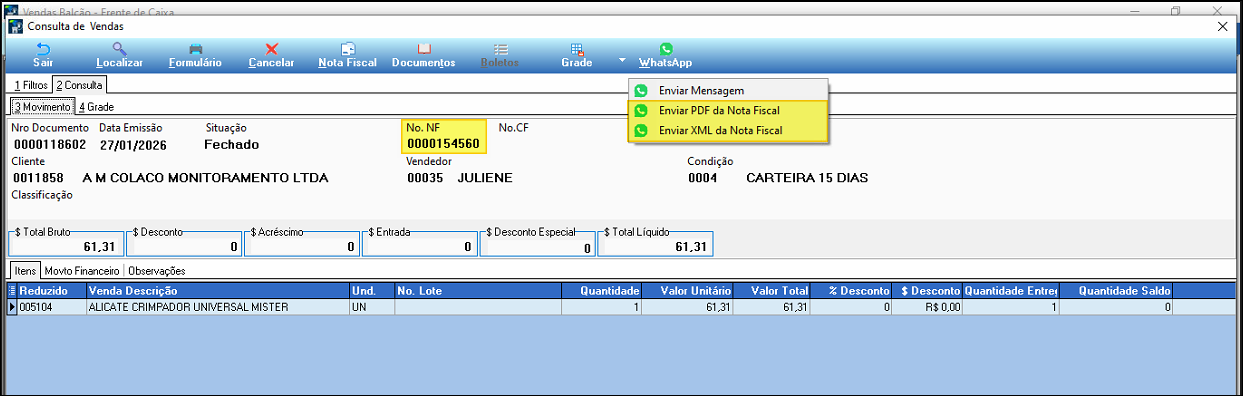The image size is (1243, 396).
Task: Click emission date 27/01/2026
Action: coord(133,145)
